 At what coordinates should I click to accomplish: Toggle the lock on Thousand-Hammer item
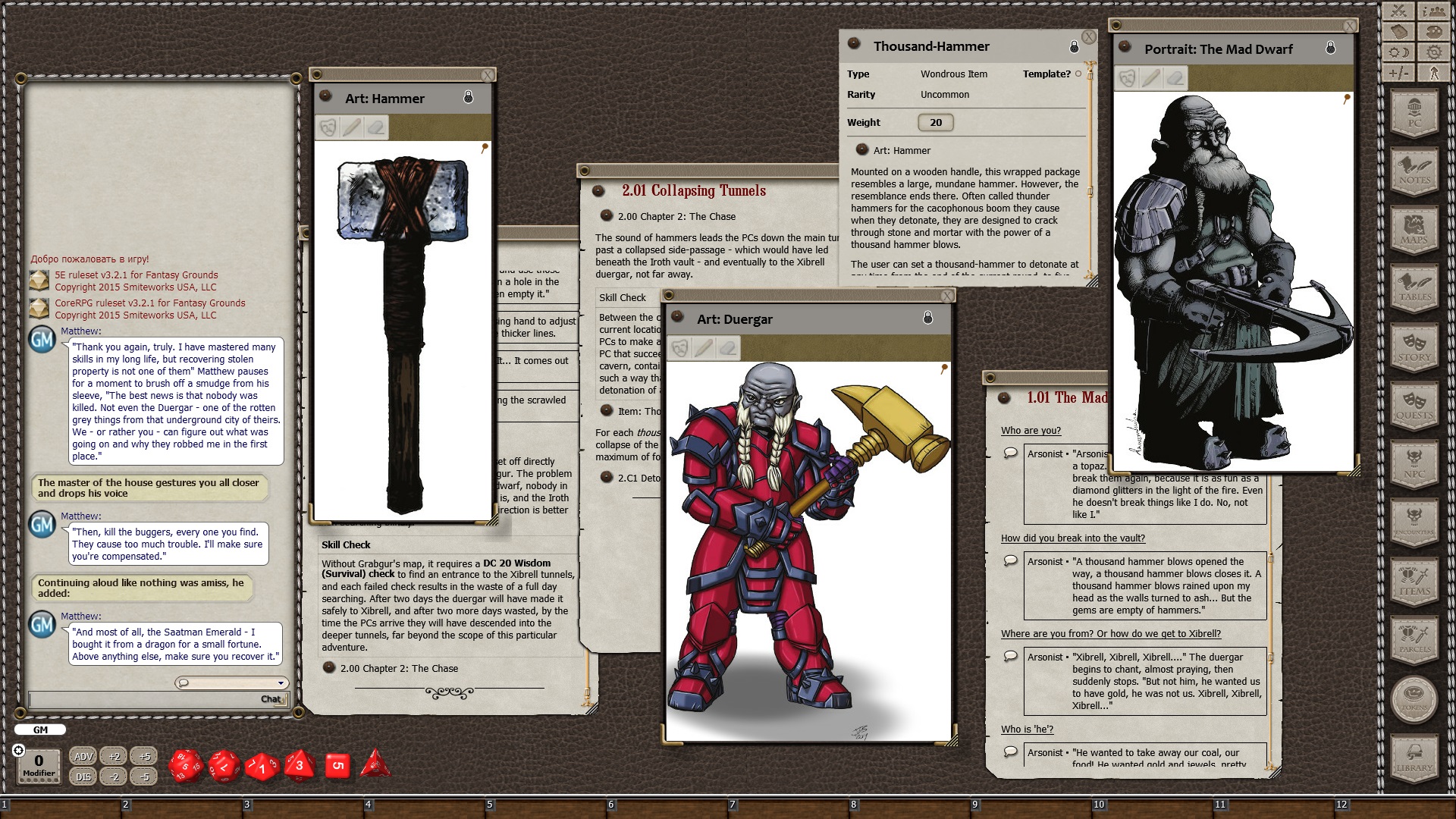pyautogui.click(x=1074, y=47)
